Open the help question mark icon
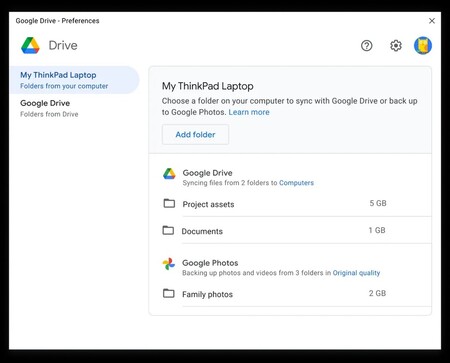This screenshot has width=450, height=363. [x=367, y=46]
